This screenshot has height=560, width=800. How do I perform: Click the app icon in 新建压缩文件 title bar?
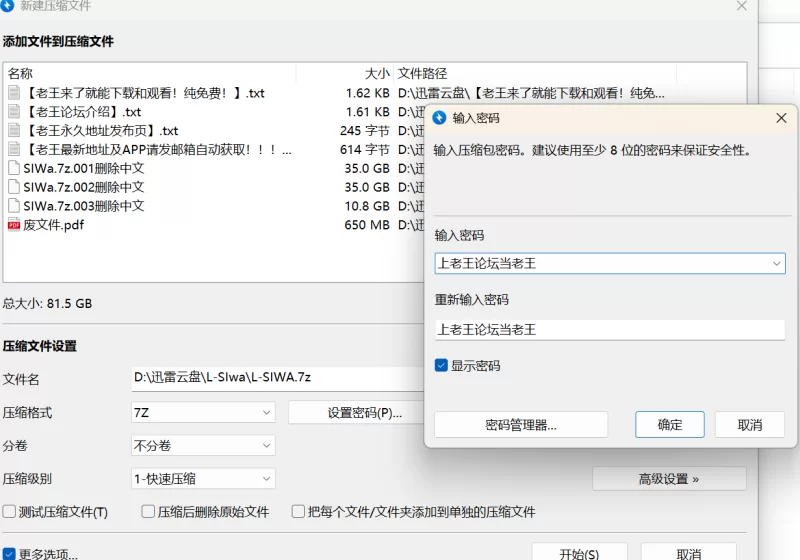click(8, 6)
